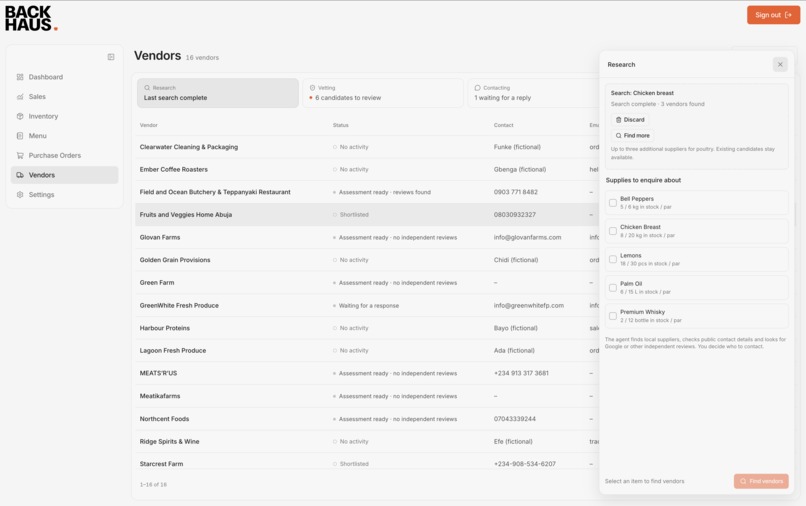Click the Contacting chat bubble icon
This screenshot has height=506, width=806.
pyautogui.click(x=478, y=88)
